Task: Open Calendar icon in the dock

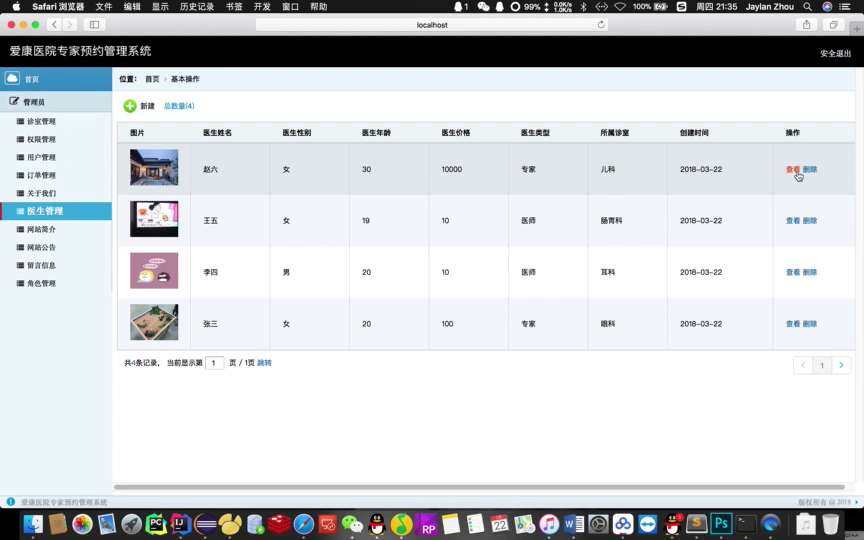Action: [499, 524]
